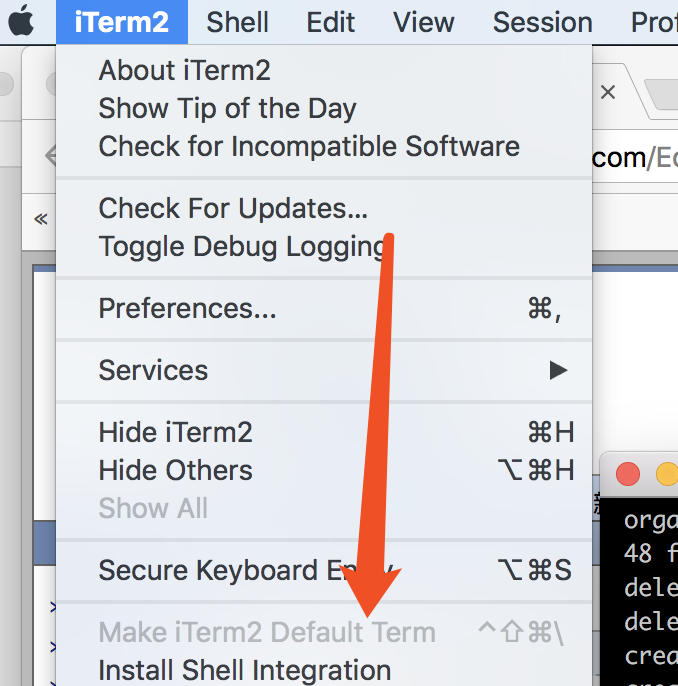Open the Shell menu
Viewport: 678px width, 686px height.
tap(238, 22)
